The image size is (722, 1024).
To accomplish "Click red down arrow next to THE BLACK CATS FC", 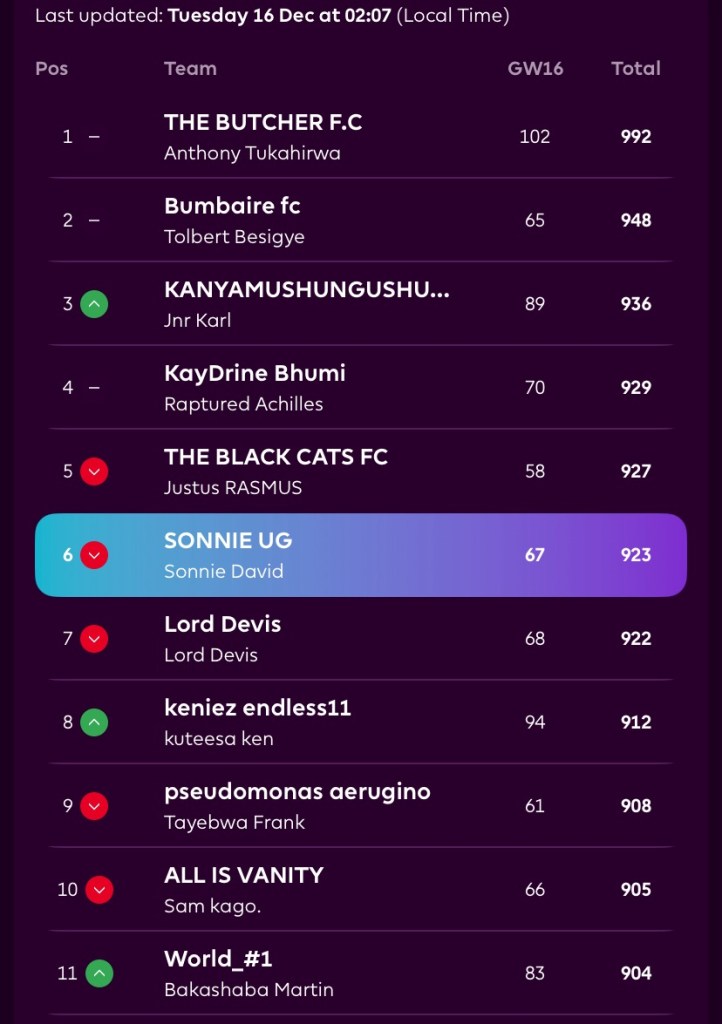I will 94,471.
